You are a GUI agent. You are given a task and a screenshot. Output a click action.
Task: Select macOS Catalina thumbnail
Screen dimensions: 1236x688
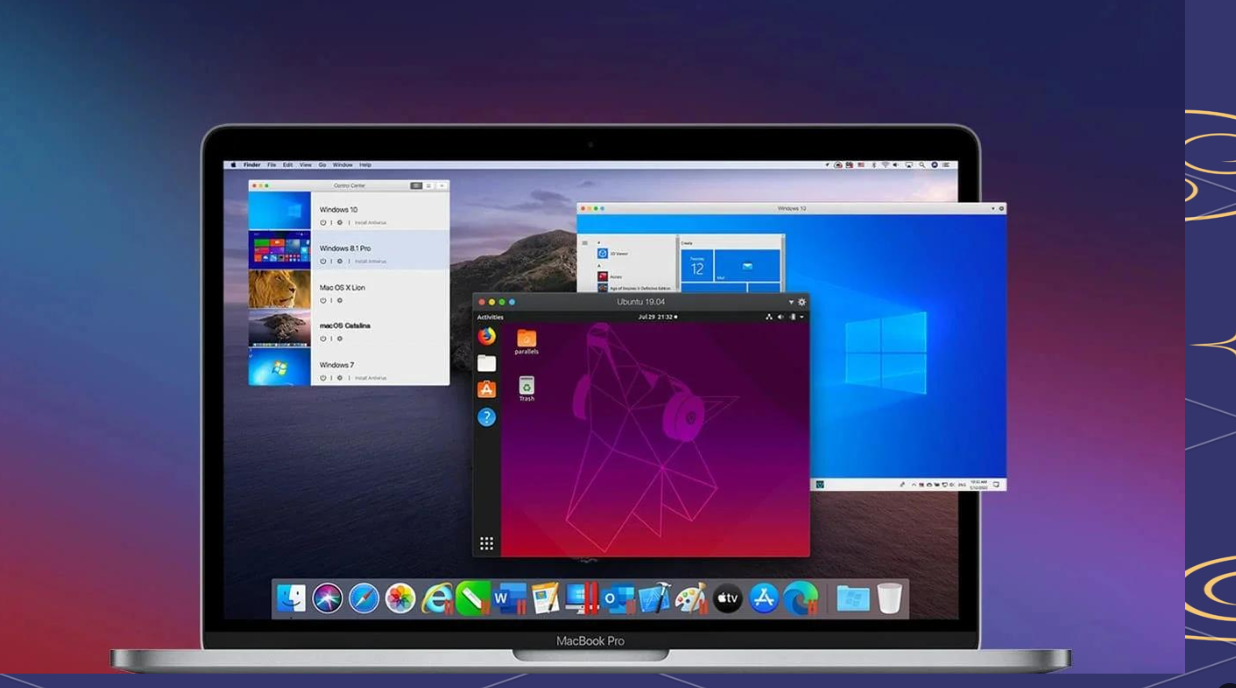(279, 328)
